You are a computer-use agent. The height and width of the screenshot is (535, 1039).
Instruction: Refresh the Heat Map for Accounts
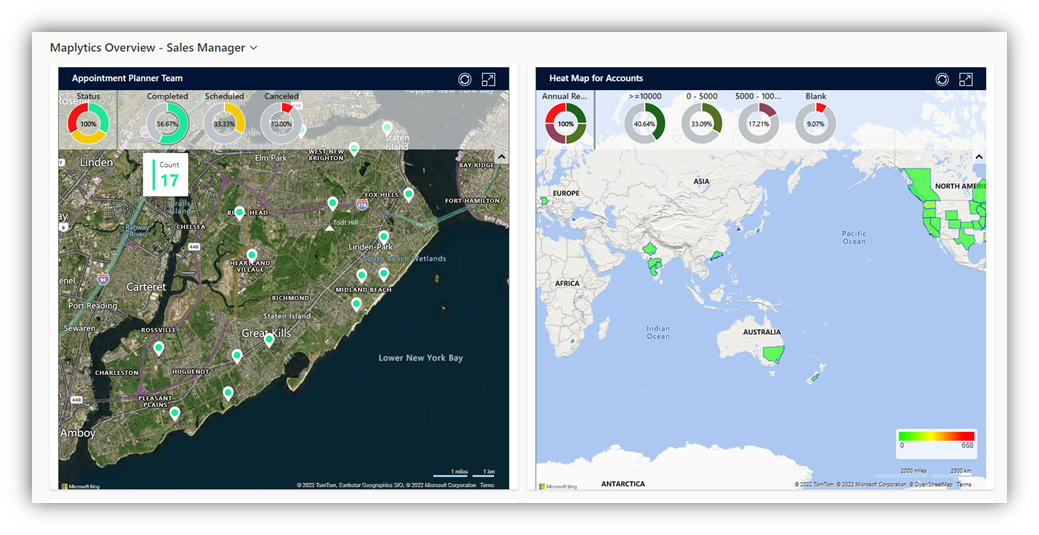(942, 79)
